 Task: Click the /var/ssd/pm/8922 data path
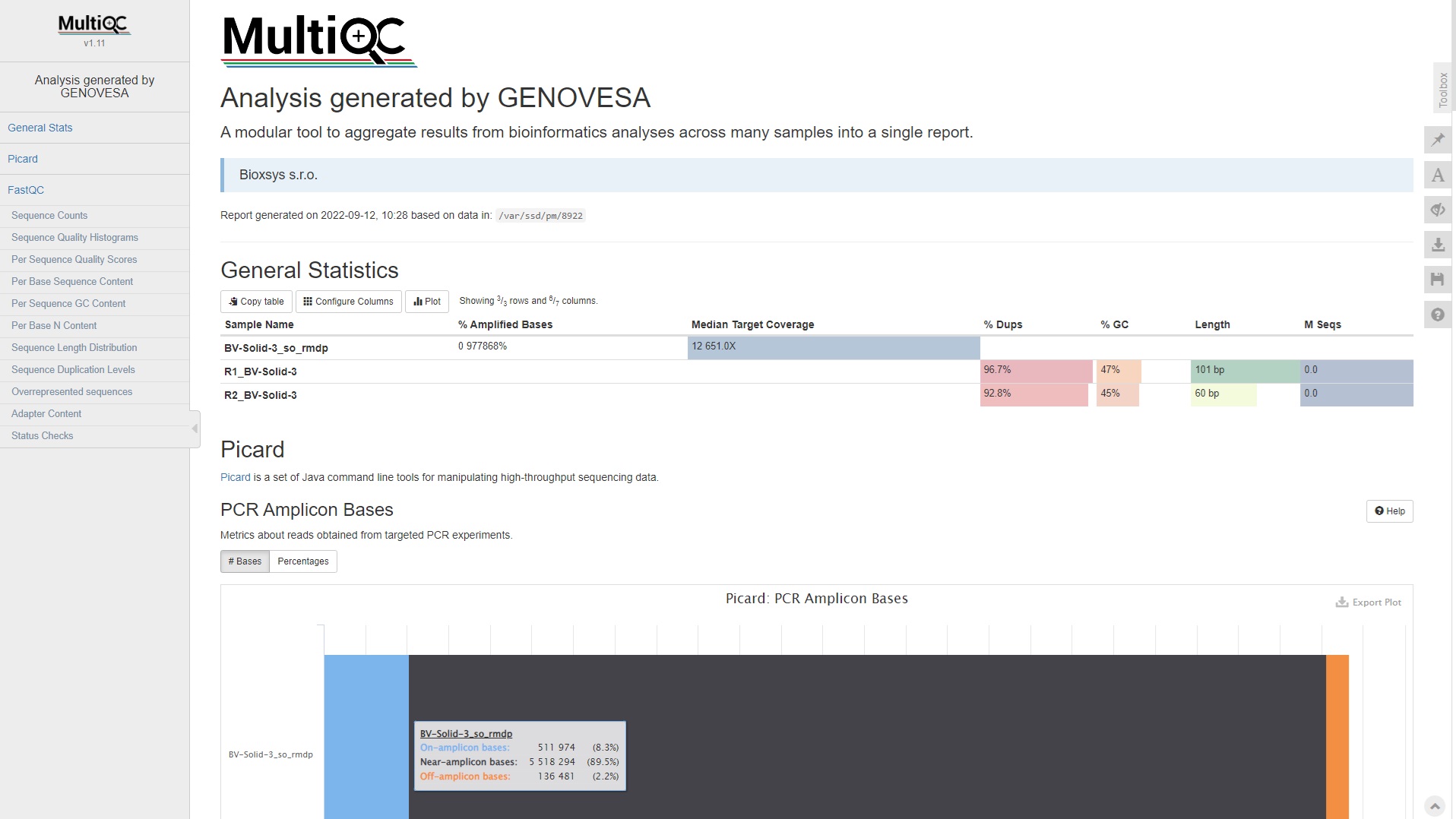(x=540, y=216)
